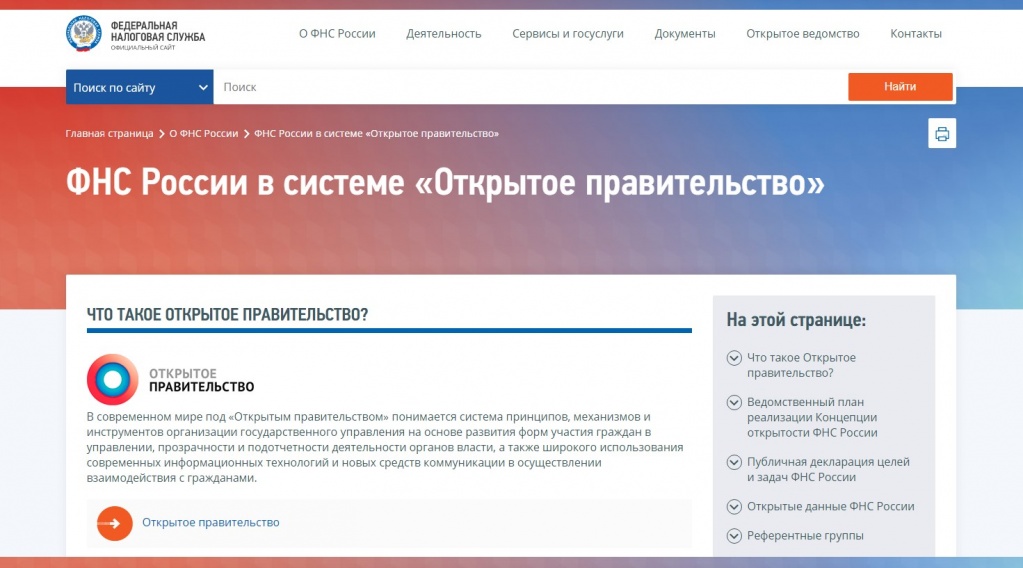This screenshot has width=1023, height=568.
Task: Open the Контакты menu
Action: point(916,33)
